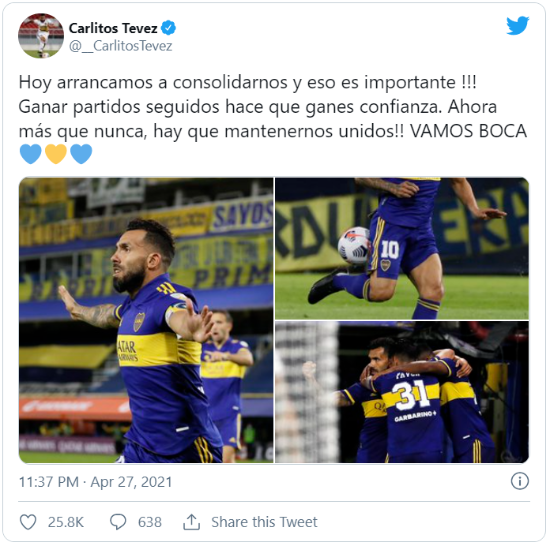Click the Carlitos Tevez display name
This screenshot has width=550, height=546.
[x=113, y=28]
